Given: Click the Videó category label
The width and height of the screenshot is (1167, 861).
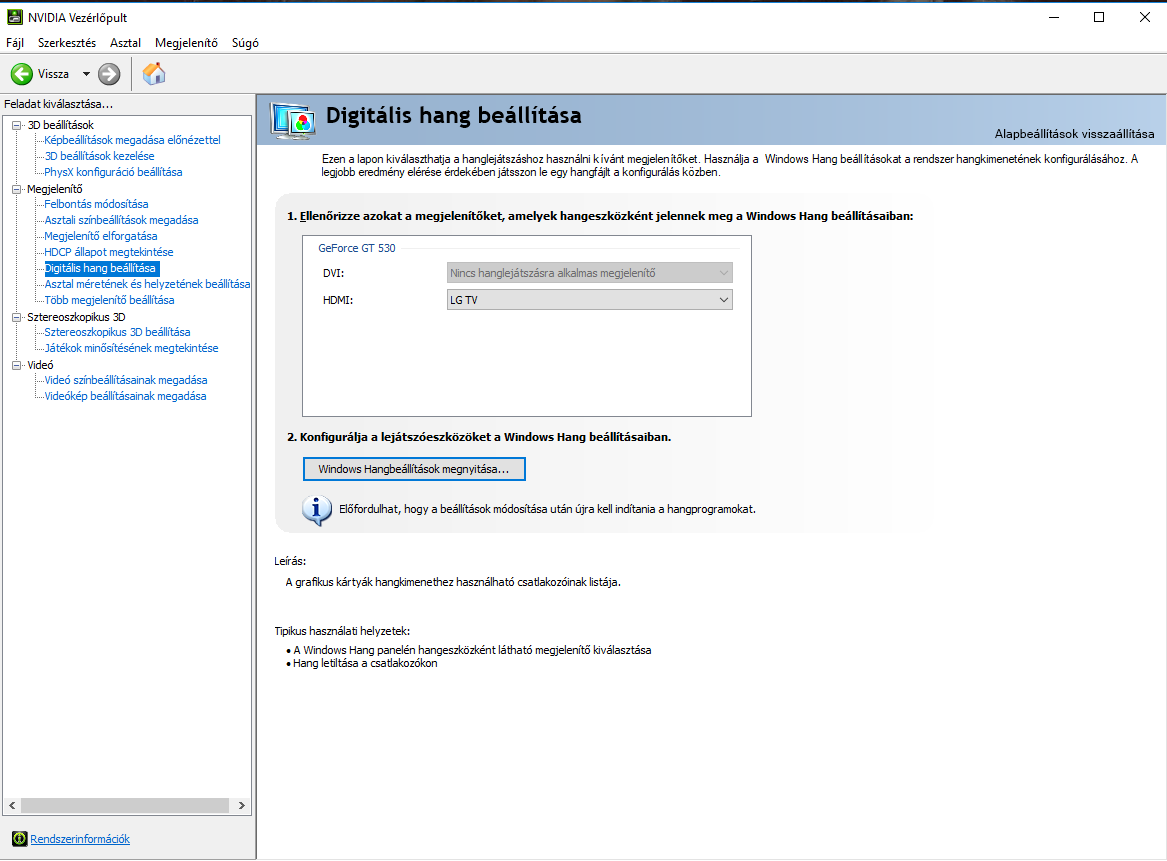Looking at the screenshot, I should point(40,365).
